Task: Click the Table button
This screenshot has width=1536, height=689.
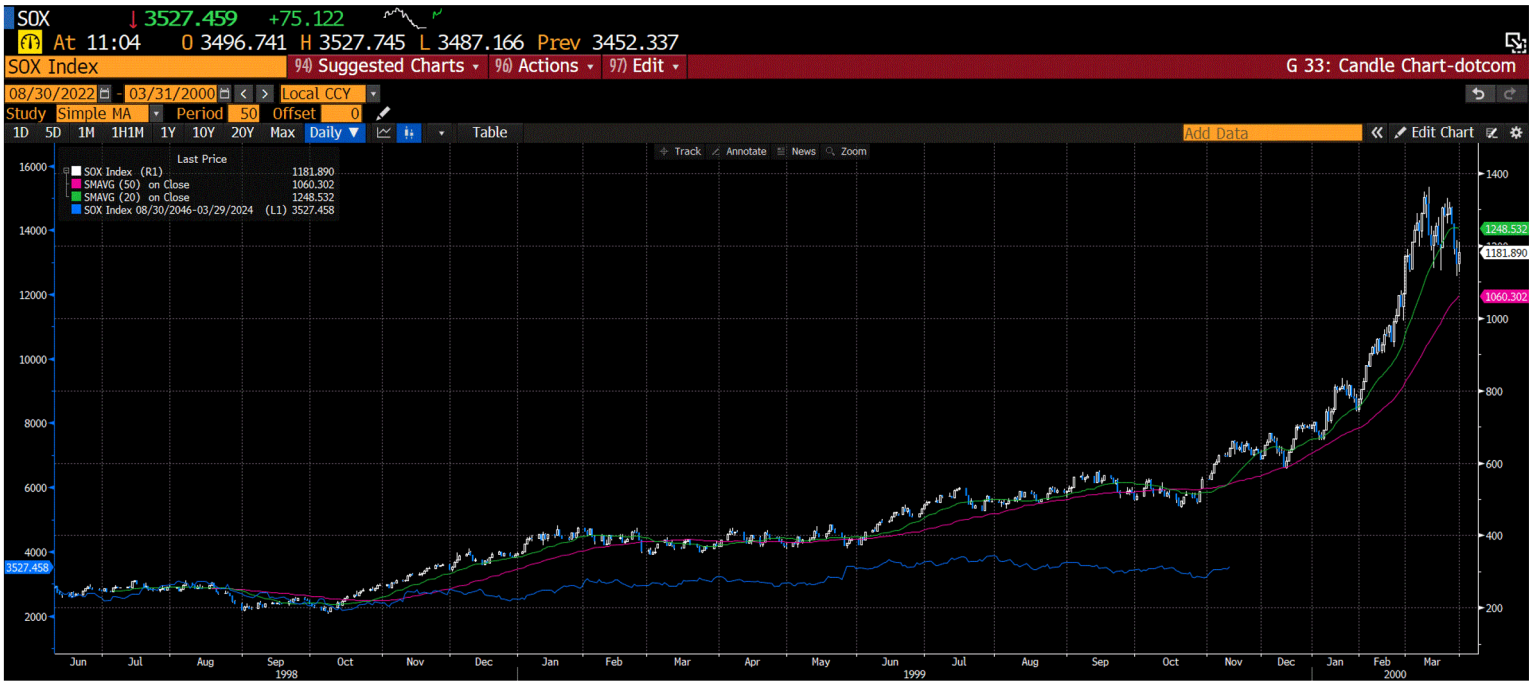Action: coord(489,132)
